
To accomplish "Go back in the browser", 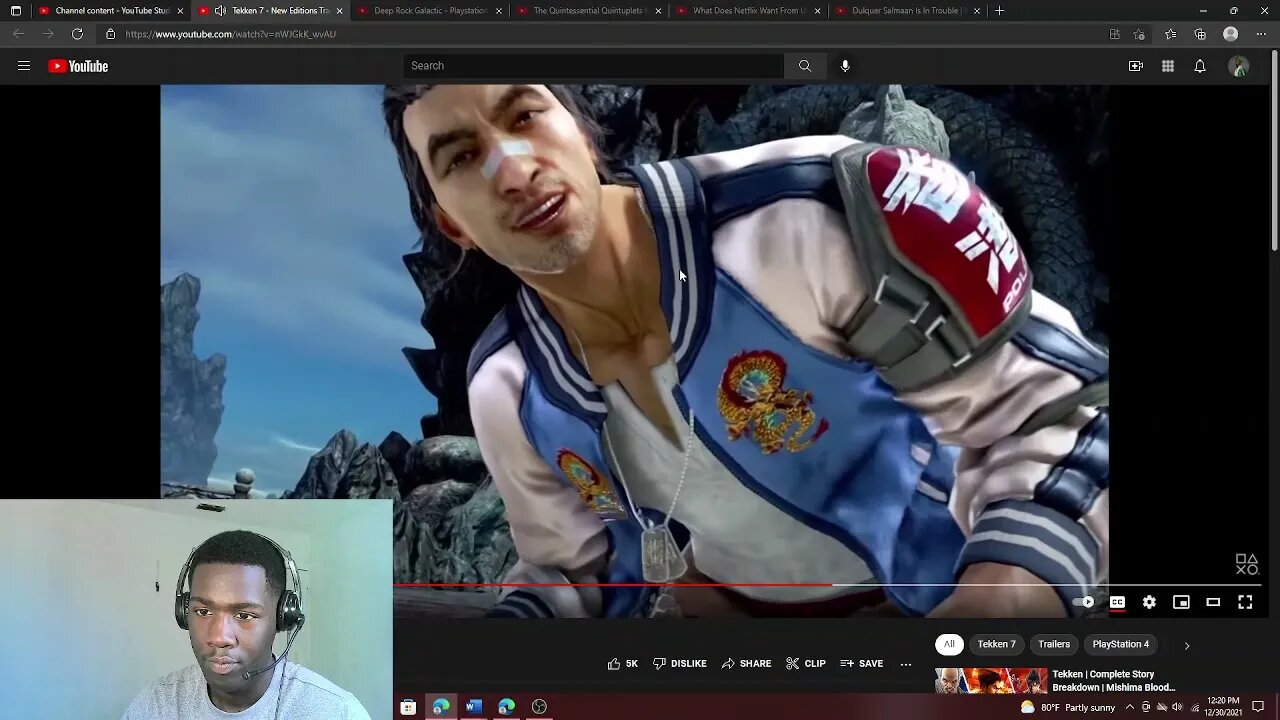I will pos(18,34).
